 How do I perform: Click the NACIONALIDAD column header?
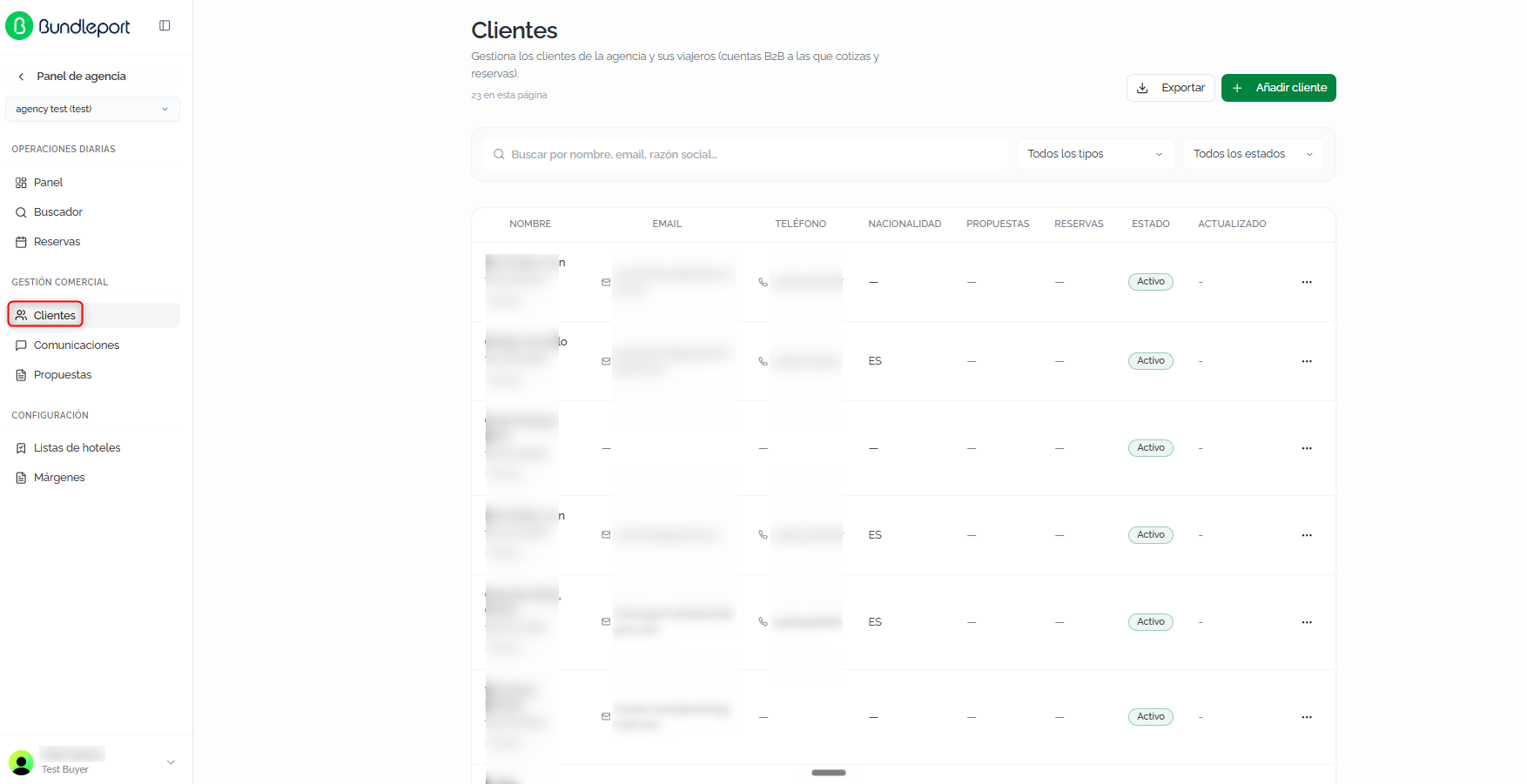coord(905,224)
